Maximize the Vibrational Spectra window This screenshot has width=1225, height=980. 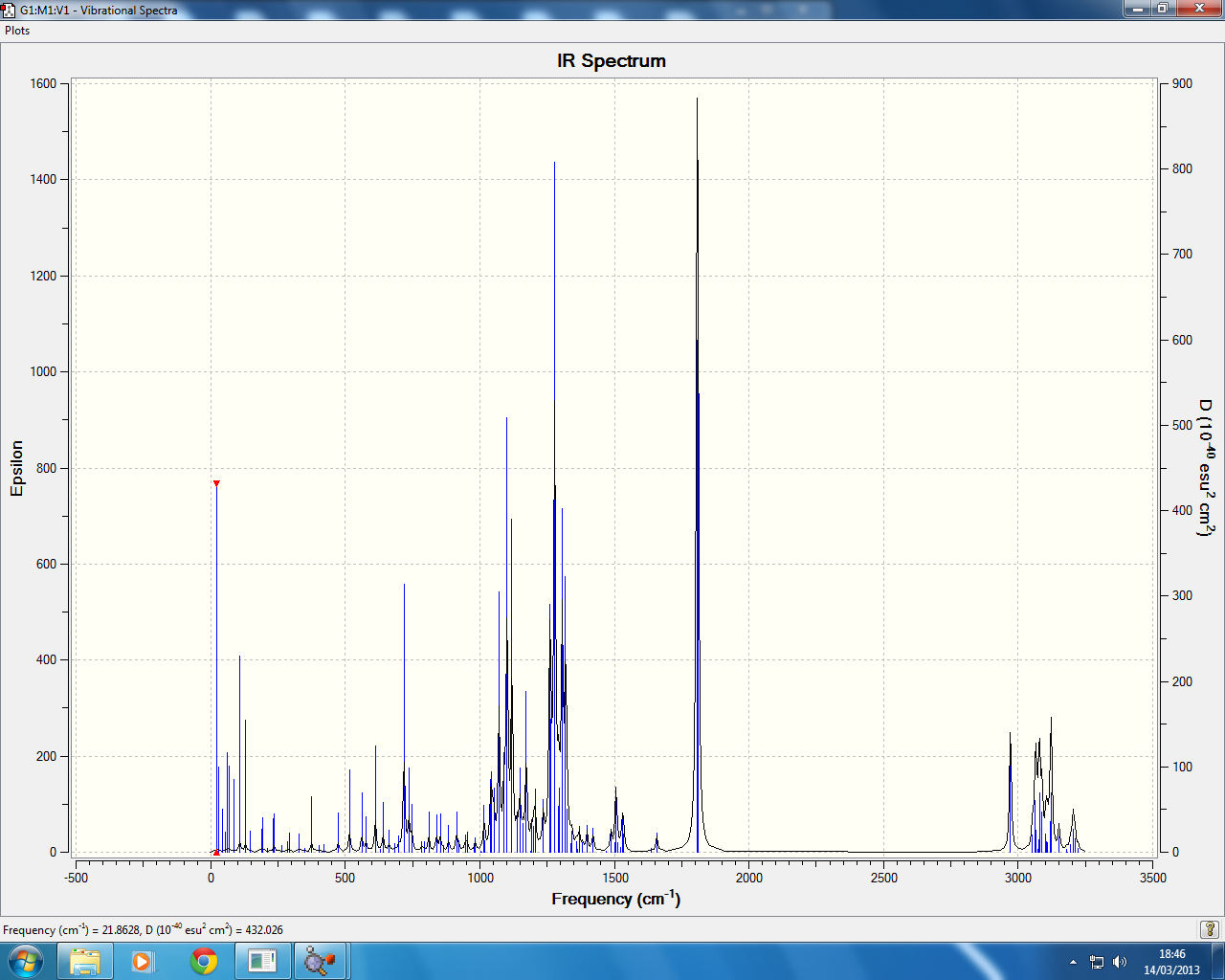(x=1162, y=8)
